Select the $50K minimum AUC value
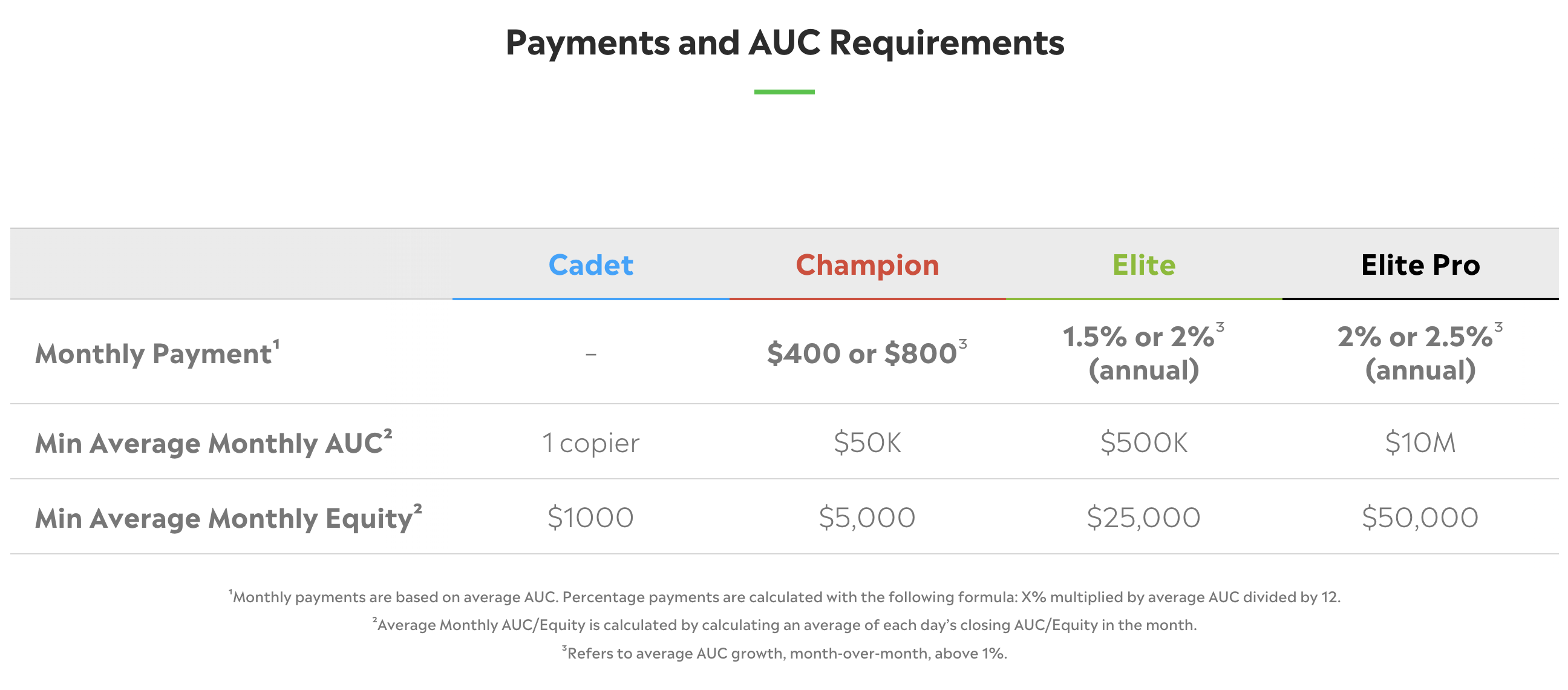 867,442
